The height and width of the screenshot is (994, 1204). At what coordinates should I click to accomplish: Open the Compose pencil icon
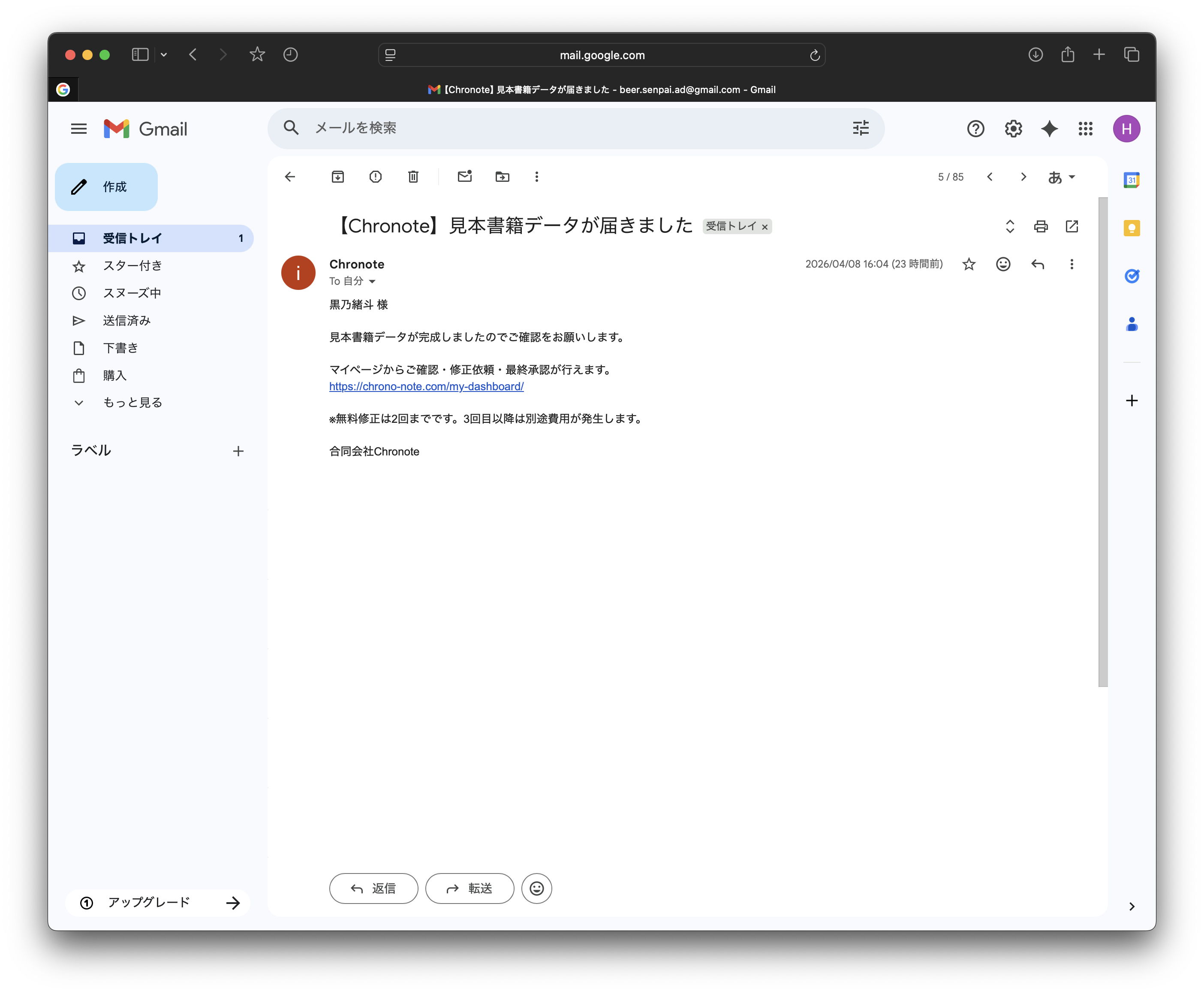79,187
